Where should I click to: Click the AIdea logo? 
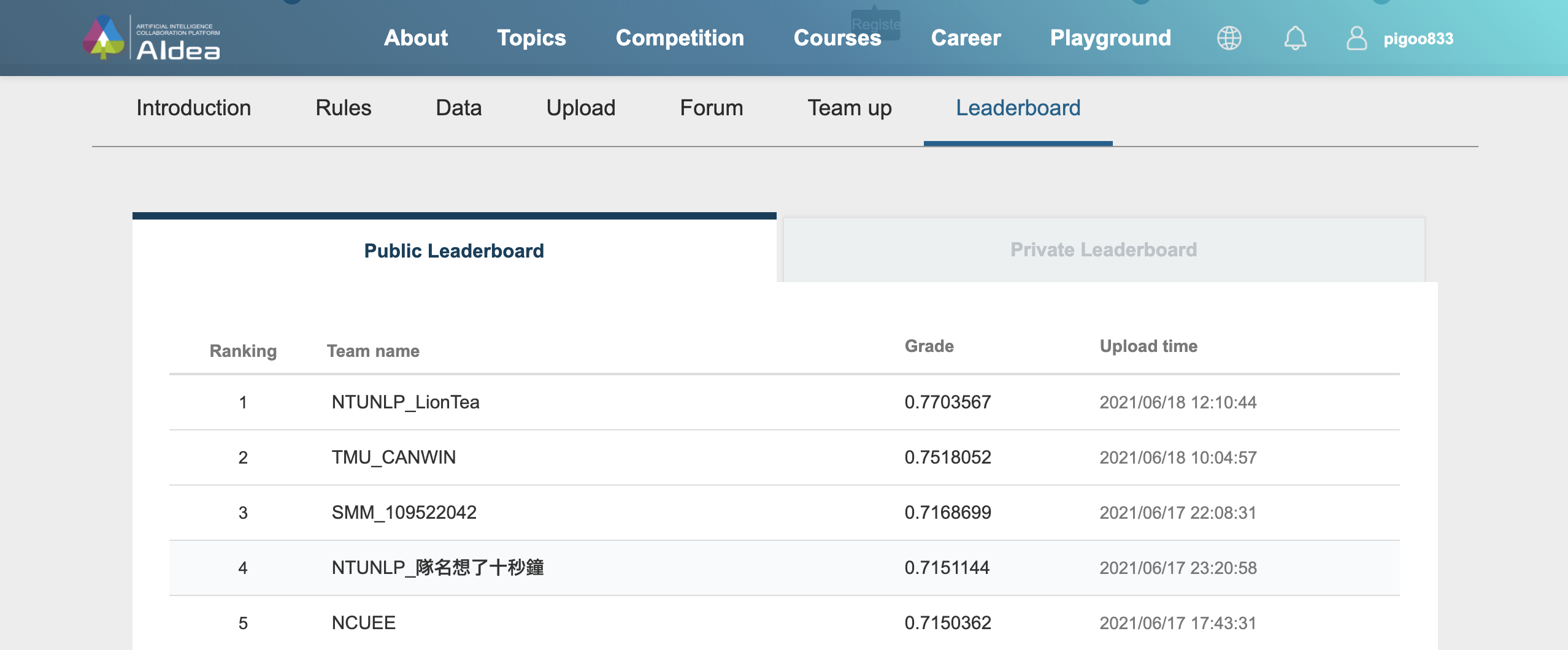[x=152, y=38]
